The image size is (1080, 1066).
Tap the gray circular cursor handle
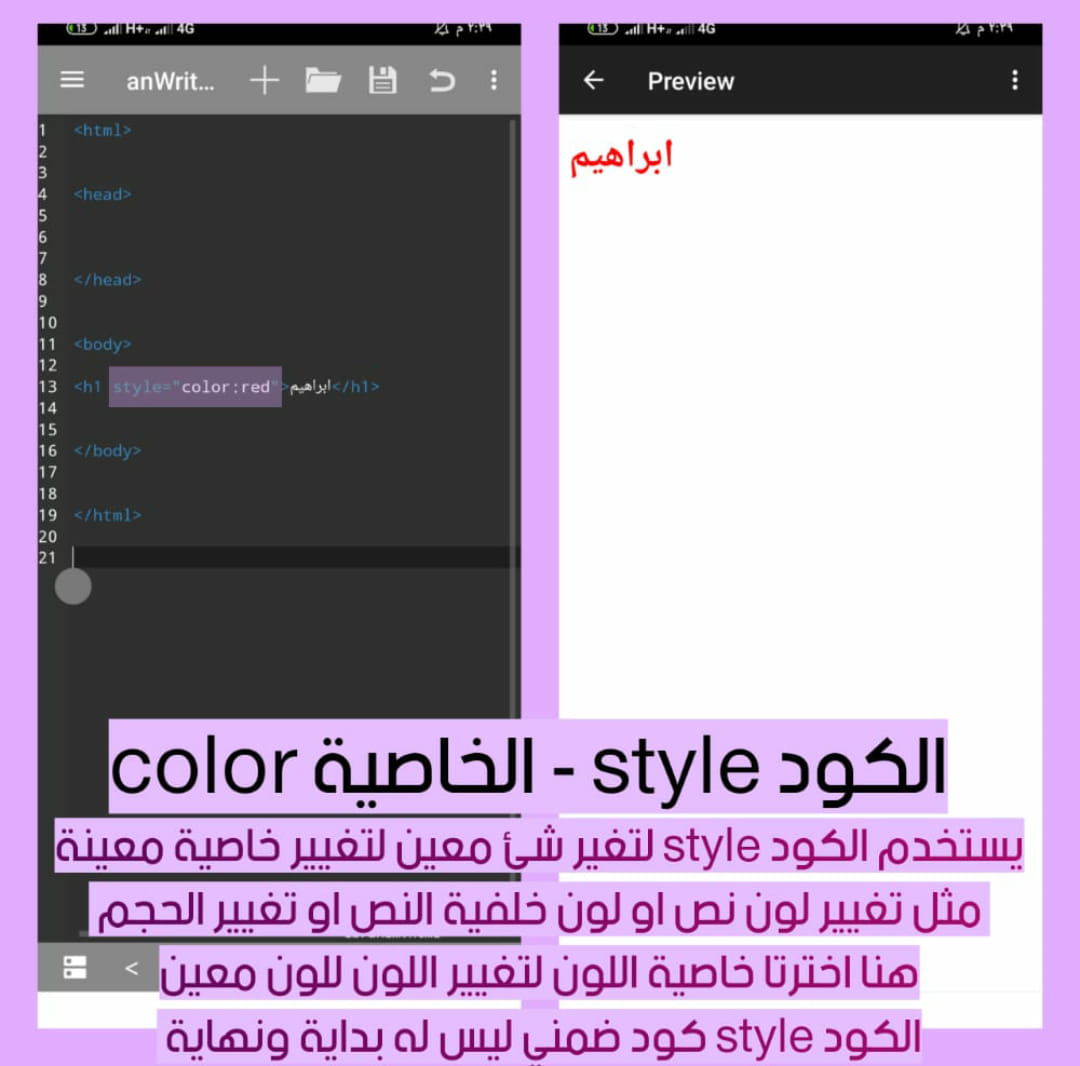(x=73, y=586)
